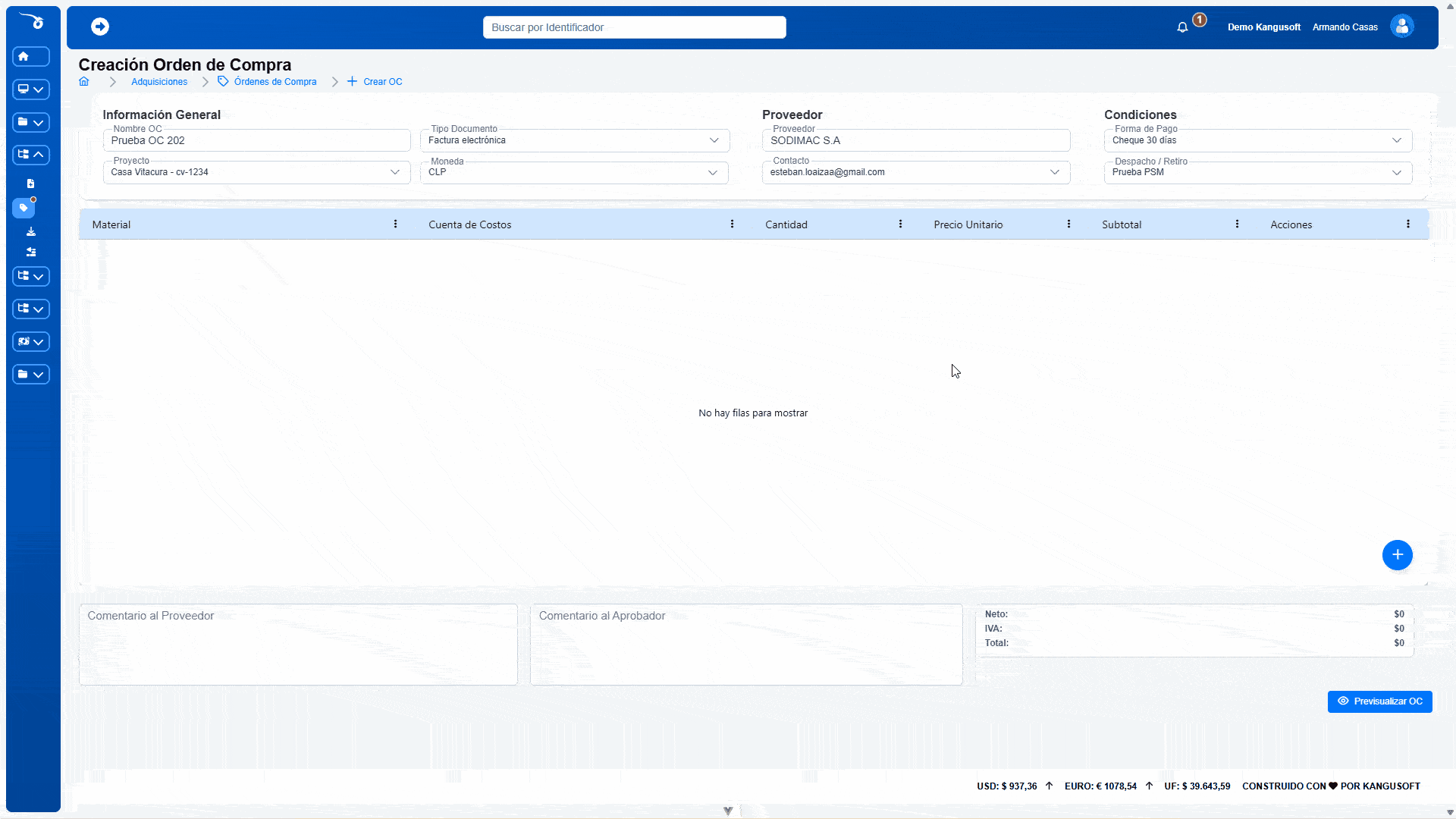Open the download tray sidebar item
Viewport: 1456px width, 819px height.
(31, 232)
